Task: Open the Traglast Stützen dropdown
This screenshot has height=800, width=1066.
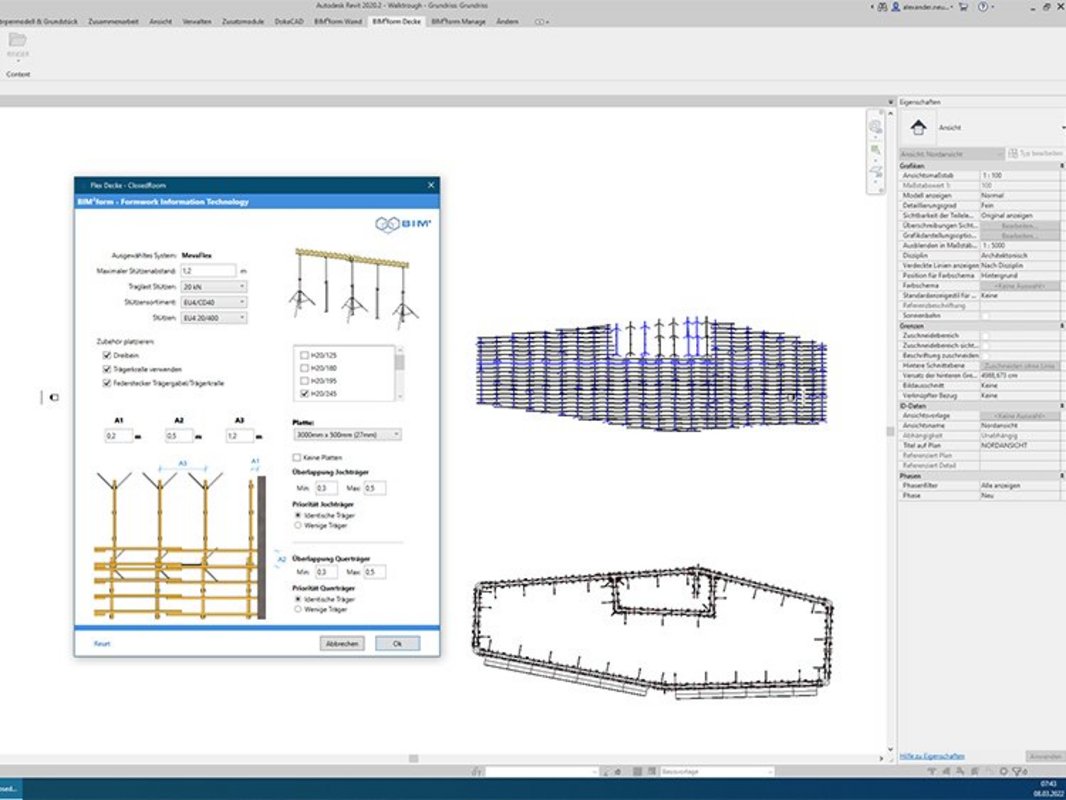Action: pyautogui.click(x=214, y=286)
